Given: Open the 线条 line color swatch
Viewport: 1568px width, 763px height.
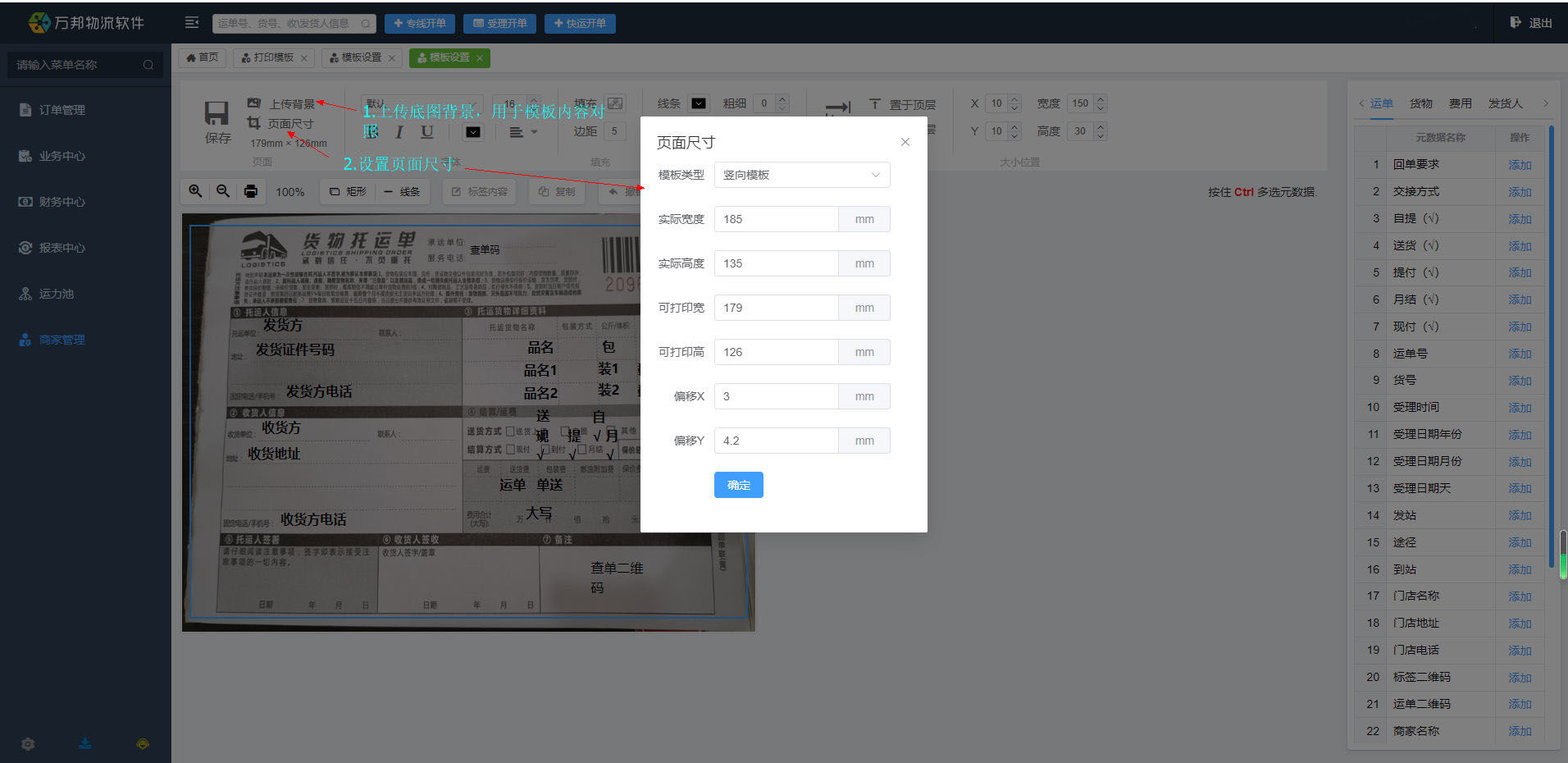Looking at the screenshot, I should coord(699,103).
